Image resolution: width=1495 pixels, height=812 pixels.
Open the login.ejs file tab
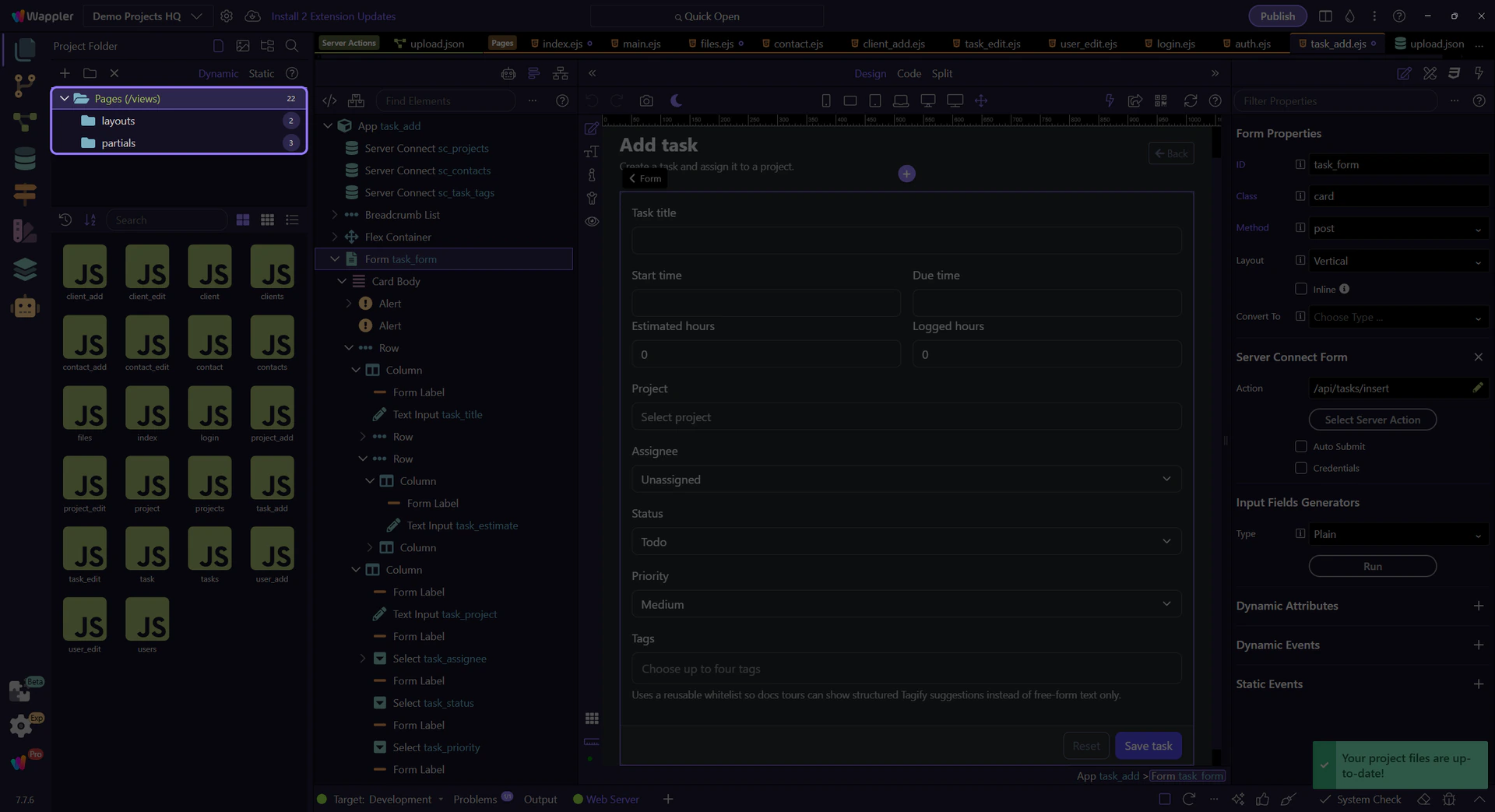pos(1175,44)
